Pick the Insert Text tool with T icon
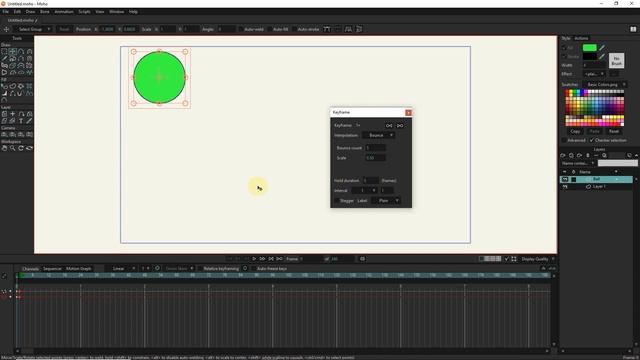 click(21, 121)
